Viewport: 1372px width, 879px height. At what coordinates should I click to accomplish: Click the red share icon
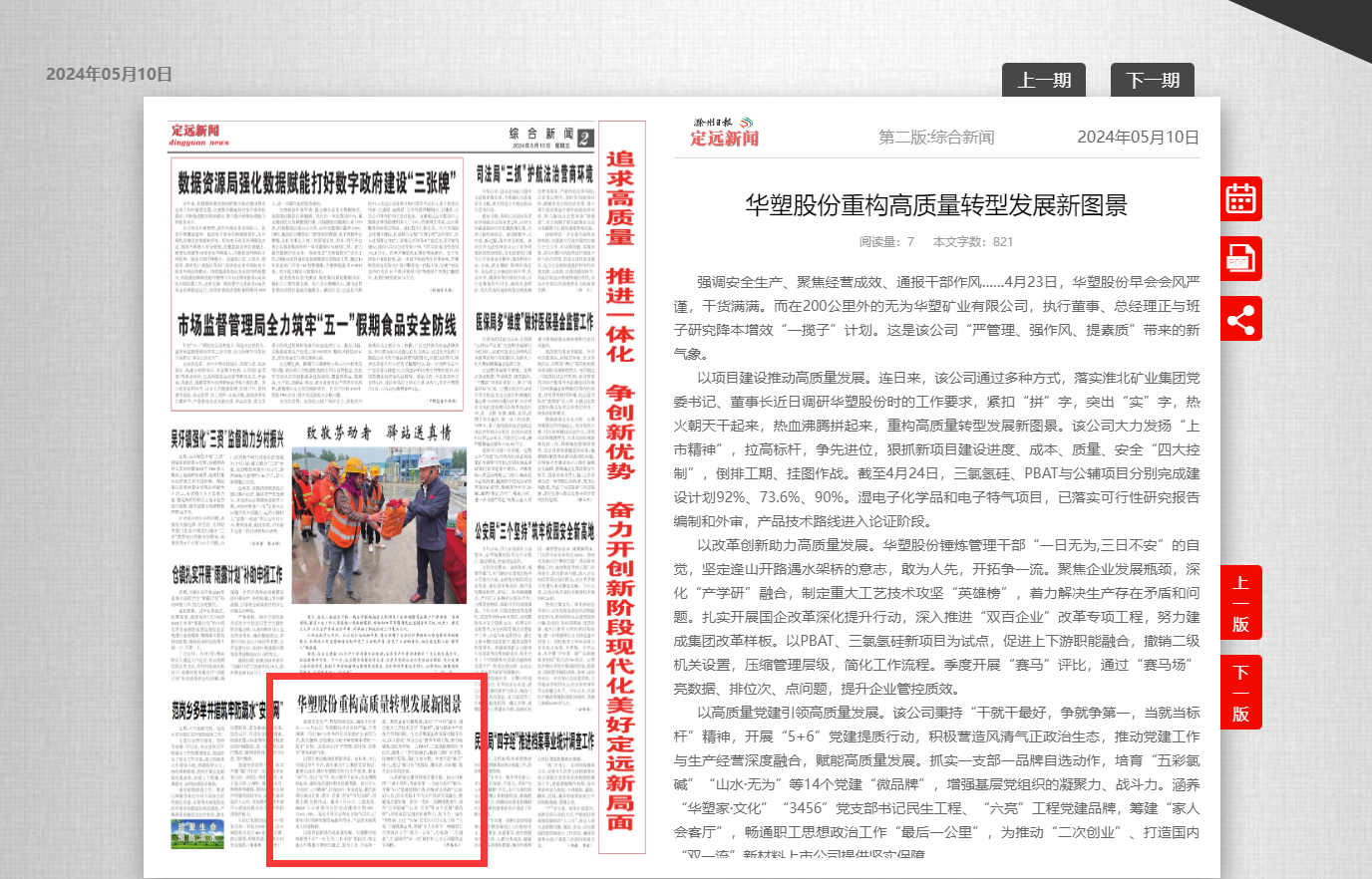pyautogui.click(x=1240, y=319)
